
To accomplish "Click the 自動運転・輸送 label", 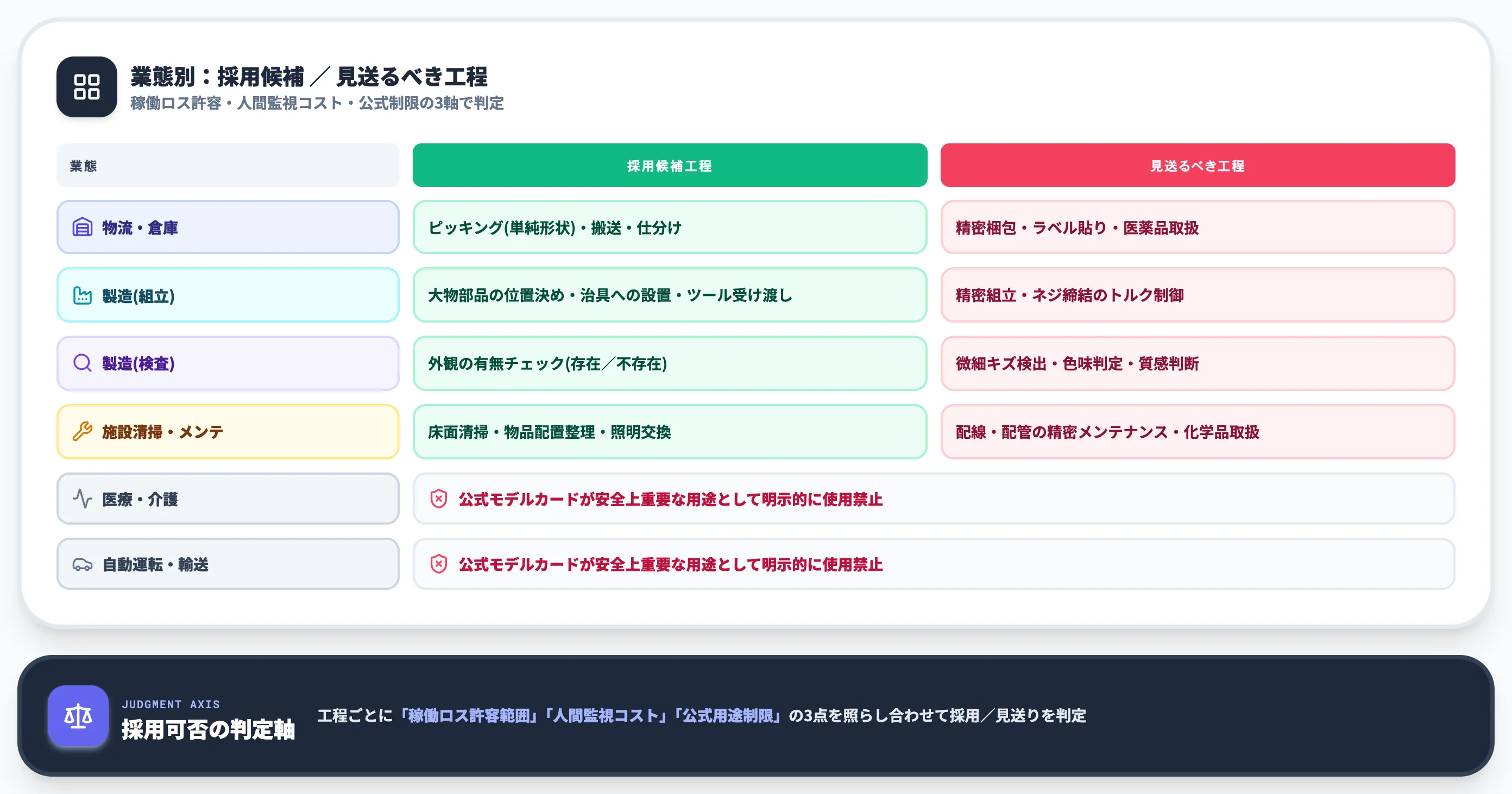I will (155, 565).
